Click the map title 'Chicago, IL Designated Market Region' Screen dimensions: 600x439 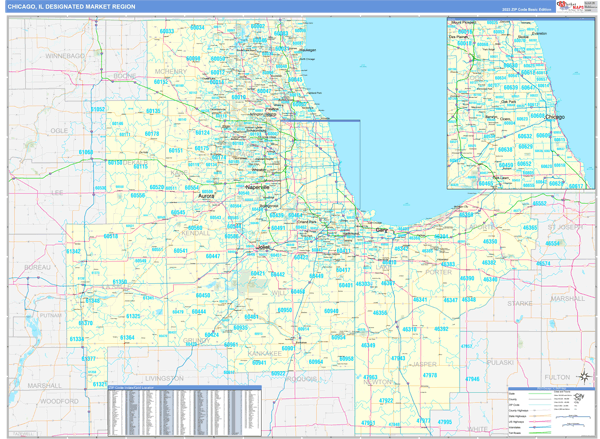(72, 7)
